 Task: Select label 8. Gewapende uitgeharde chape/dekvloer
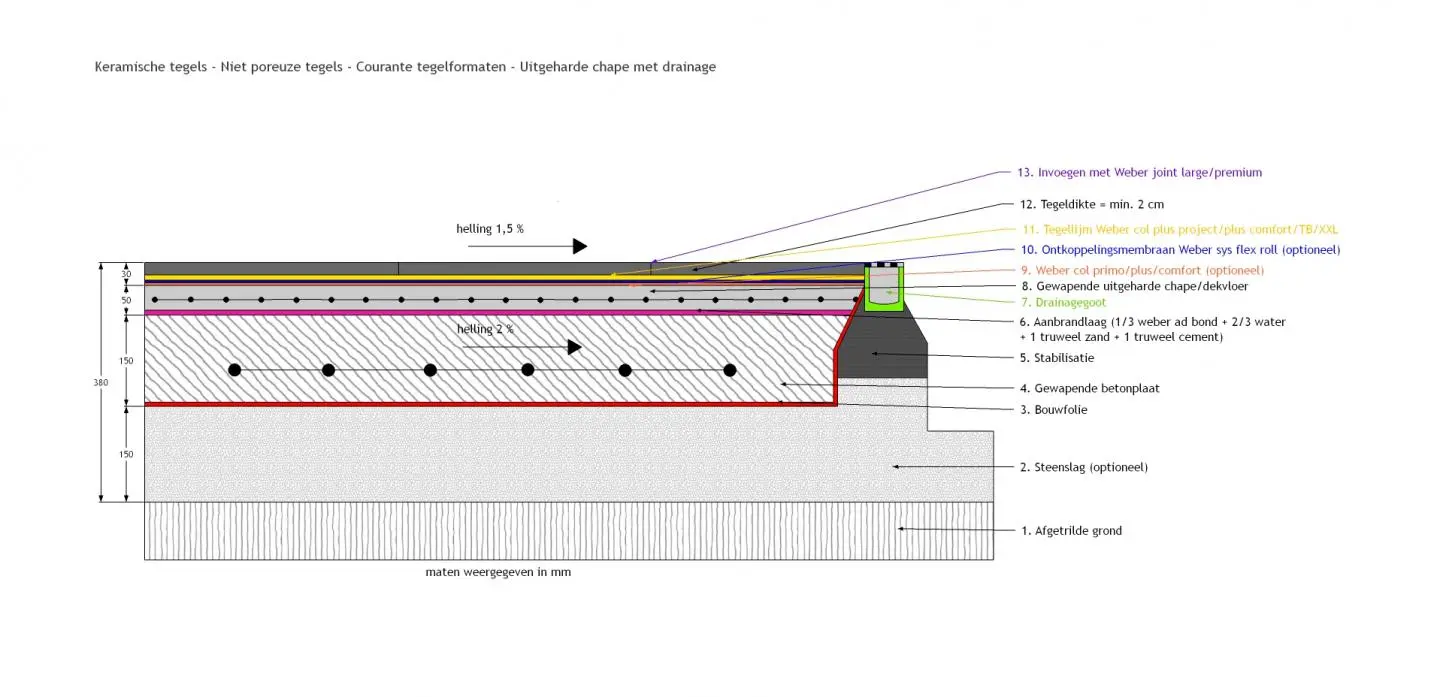1134,286
